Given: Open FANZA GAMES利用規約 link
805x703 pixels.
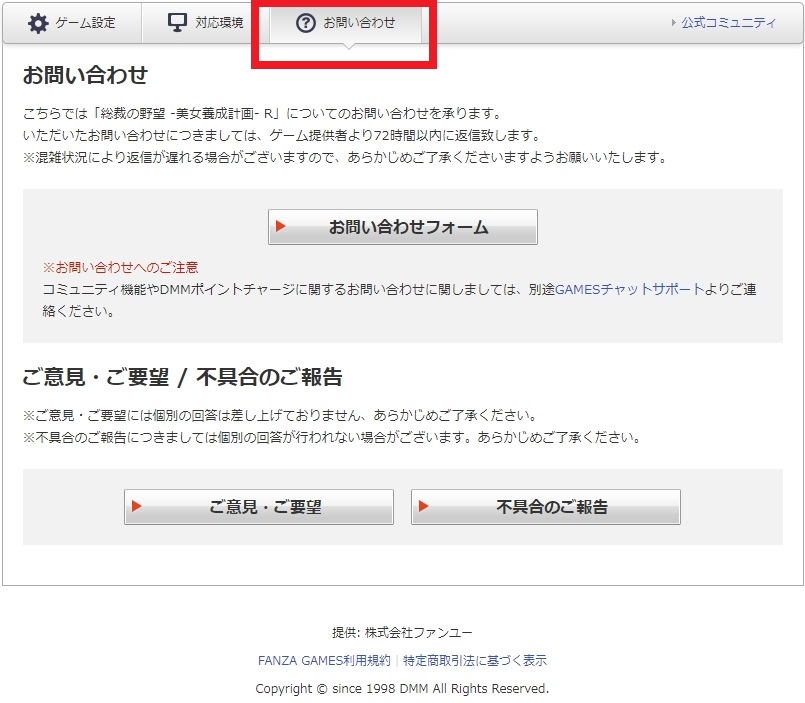Looking at the screenshot, I should [x=324, y=660].
